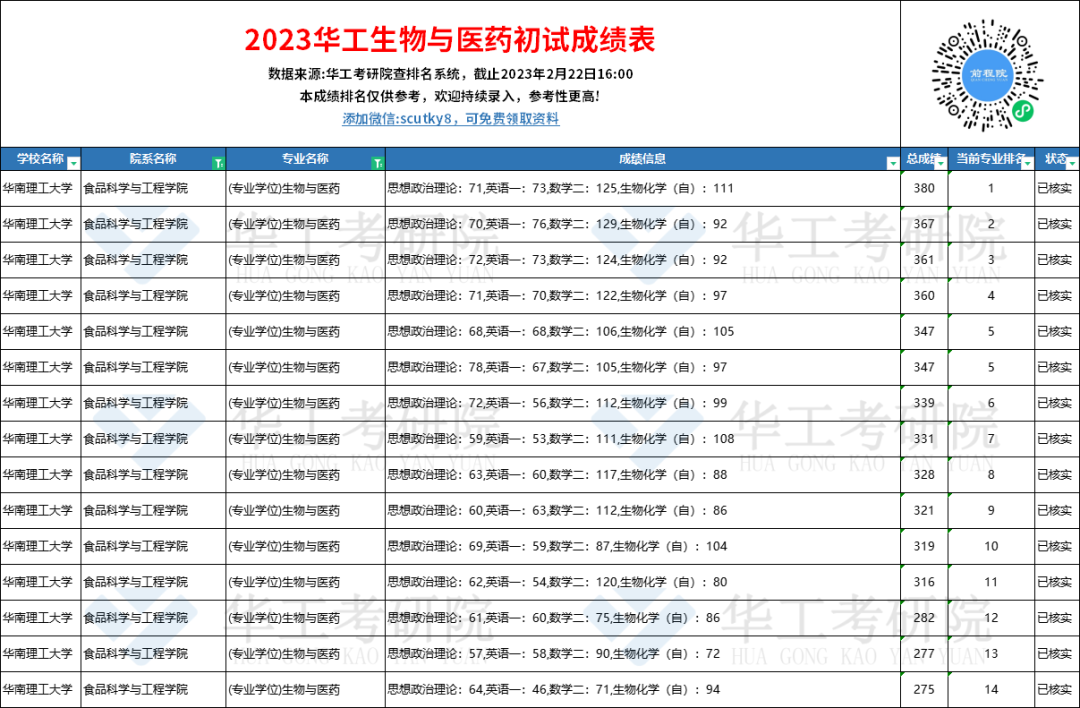Select the total score cell 380
1080x708 pixels.
924,188
